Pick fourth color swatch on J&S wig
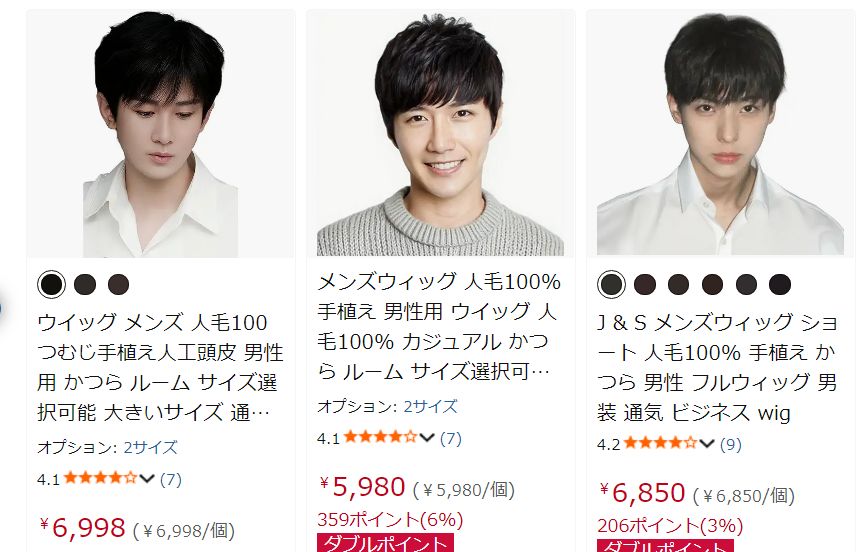This screenshot has width=867, height=552. [712, 284]
